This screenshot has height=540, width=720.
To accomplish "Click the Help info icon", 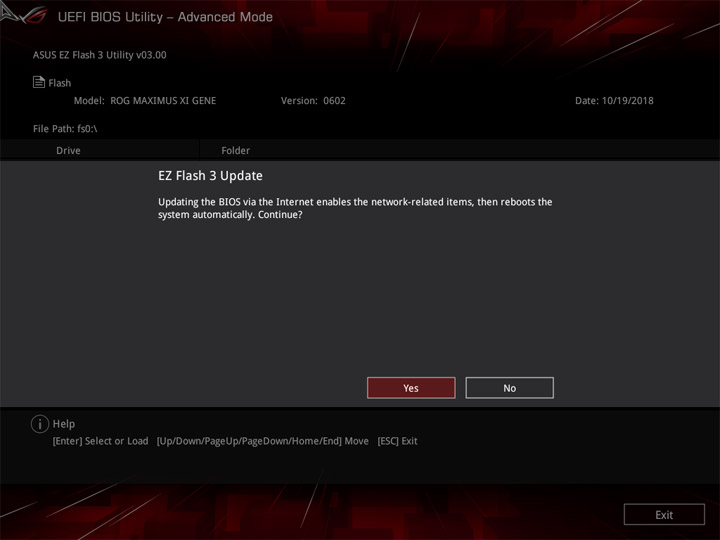I will pos(40,424).
